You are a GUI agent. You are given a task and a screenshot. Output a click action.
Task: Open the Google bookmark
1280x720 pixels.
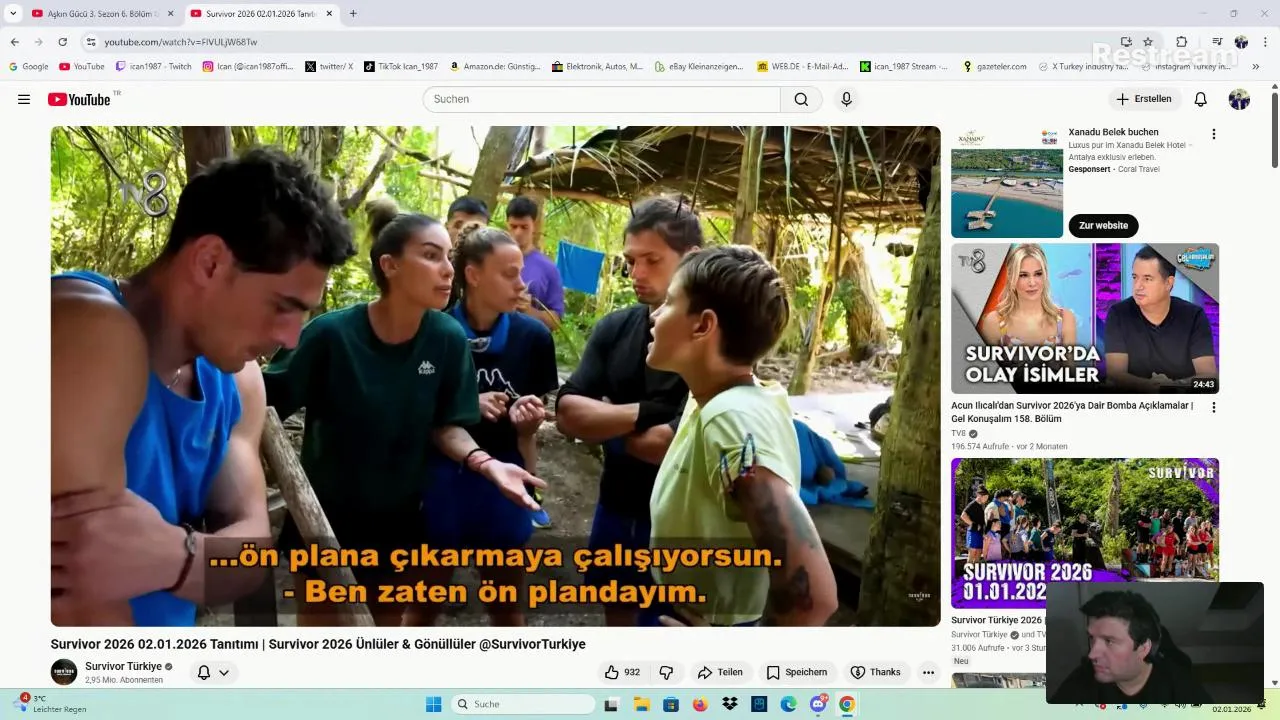click(x=28, y=67)
